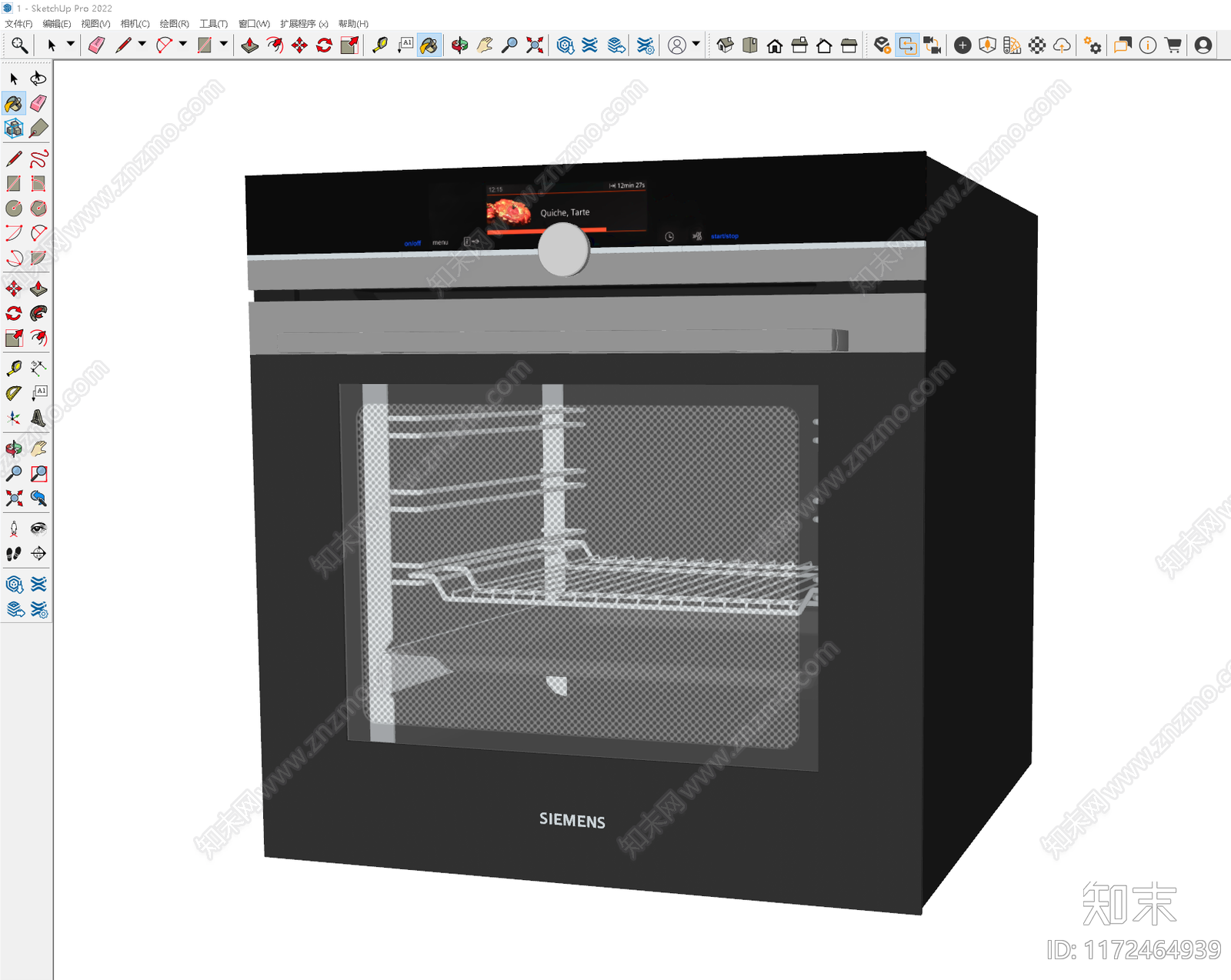The width and height of the screenshot is (1231, 980).
Task: Choose the 3 Point Arc tool
Action: tap(14, 258)
